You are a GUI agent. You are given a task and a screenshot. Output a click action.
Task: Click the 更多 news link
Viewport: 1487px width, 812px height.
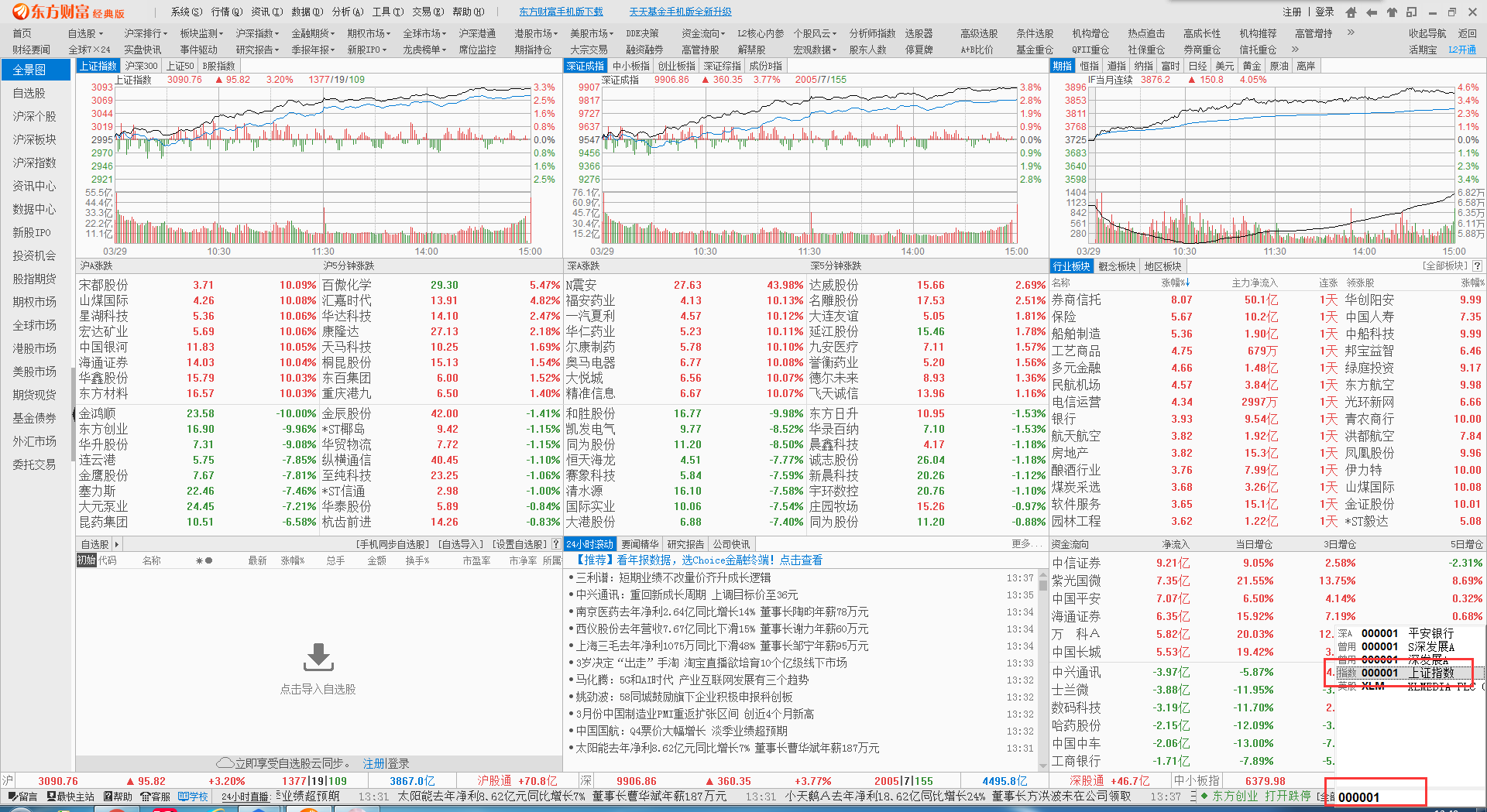pos(1027,544)
